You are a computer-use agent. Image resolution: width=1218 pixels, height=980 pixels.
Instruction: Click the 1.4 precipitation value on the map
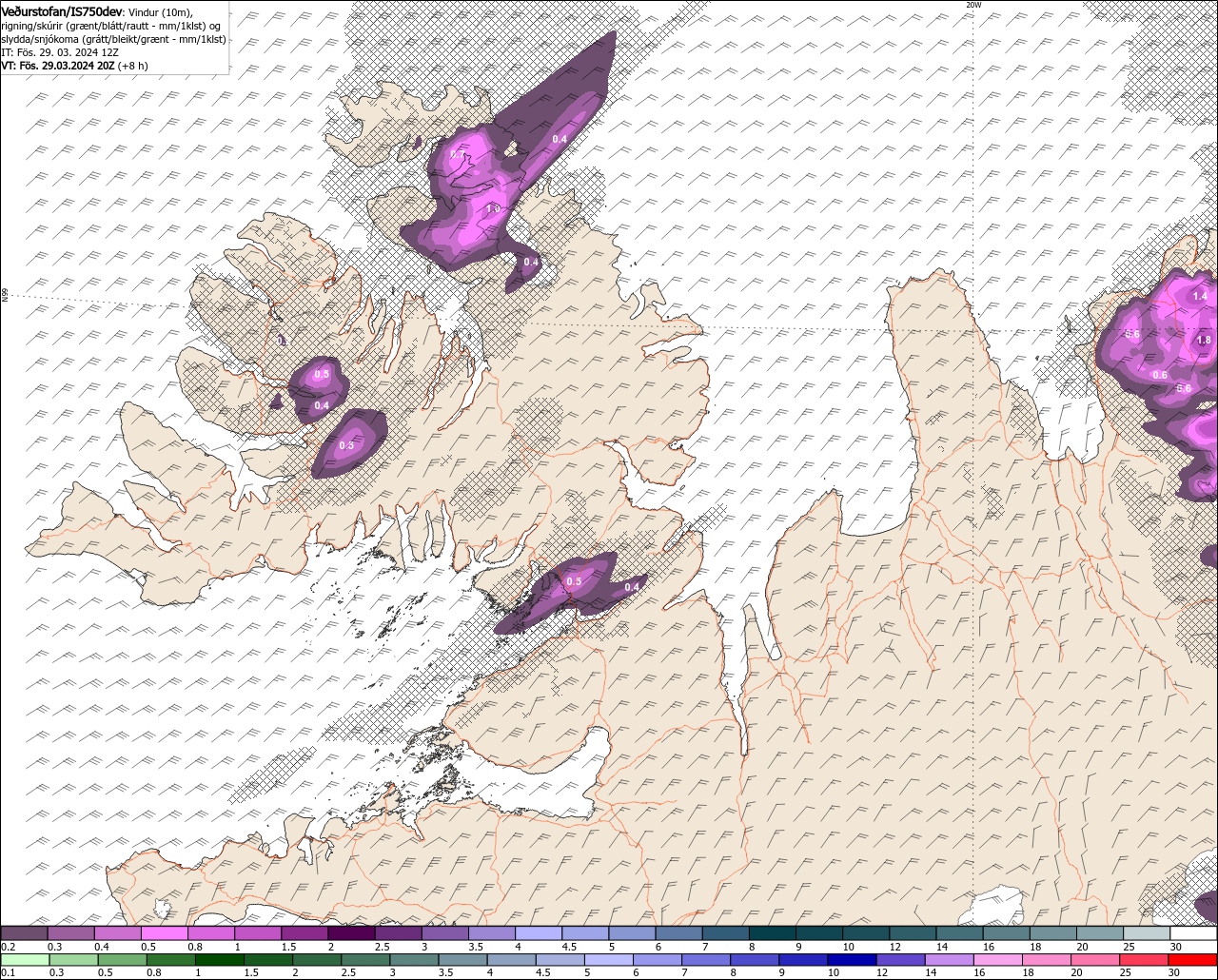click(1199, 297)
